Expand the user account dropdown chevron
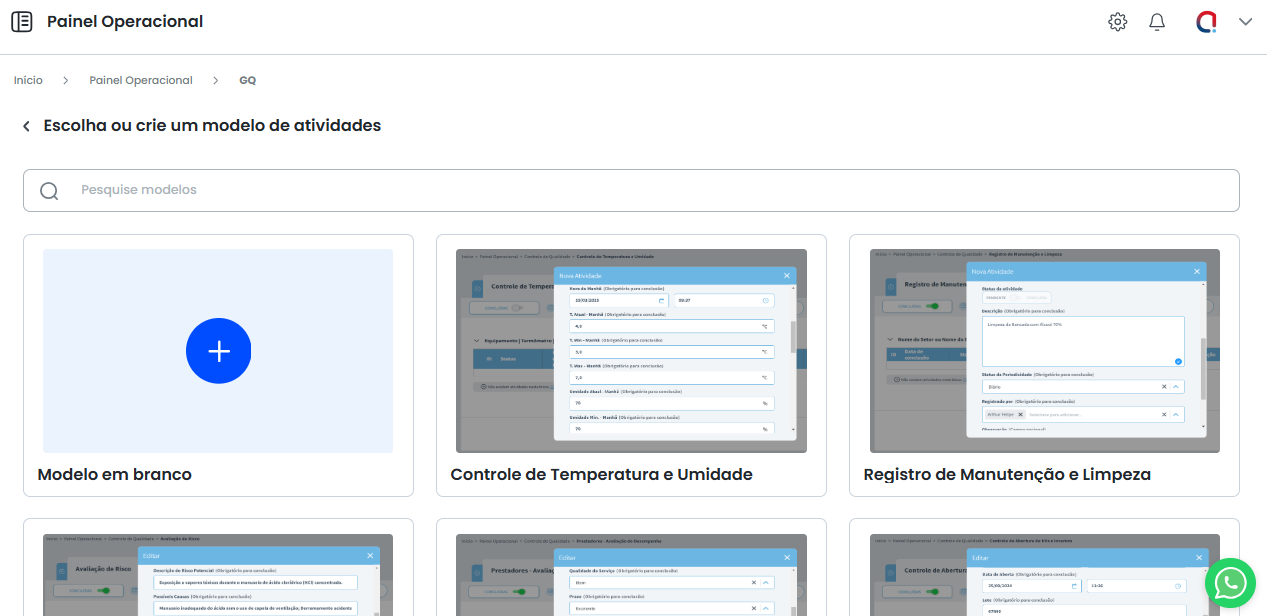The height and width of the screenshot is (616, 1267). point(1245,22)
